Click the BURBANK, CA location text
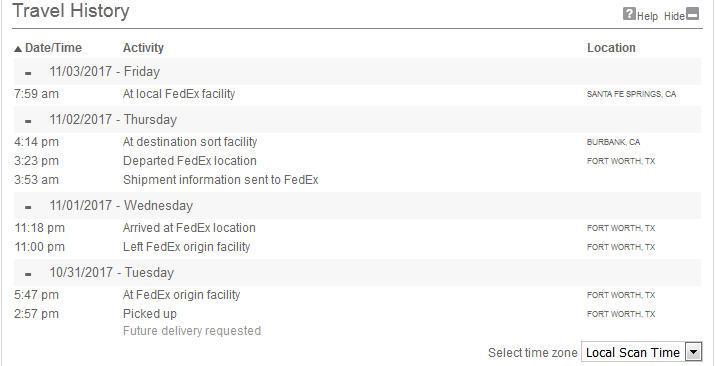The height and width of the screenshot is (366, 715). 613,142
